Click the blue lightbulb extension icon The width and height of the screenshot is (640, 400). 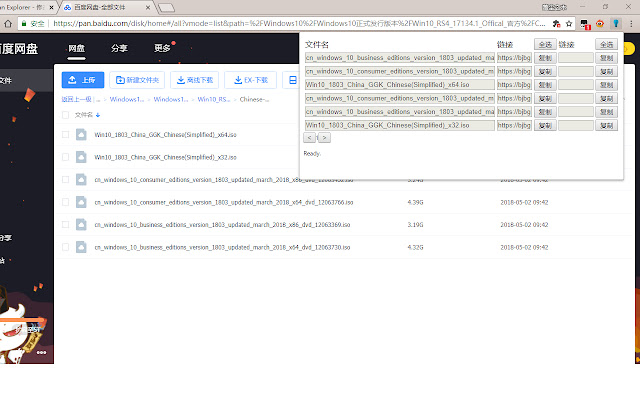point(616,24)
